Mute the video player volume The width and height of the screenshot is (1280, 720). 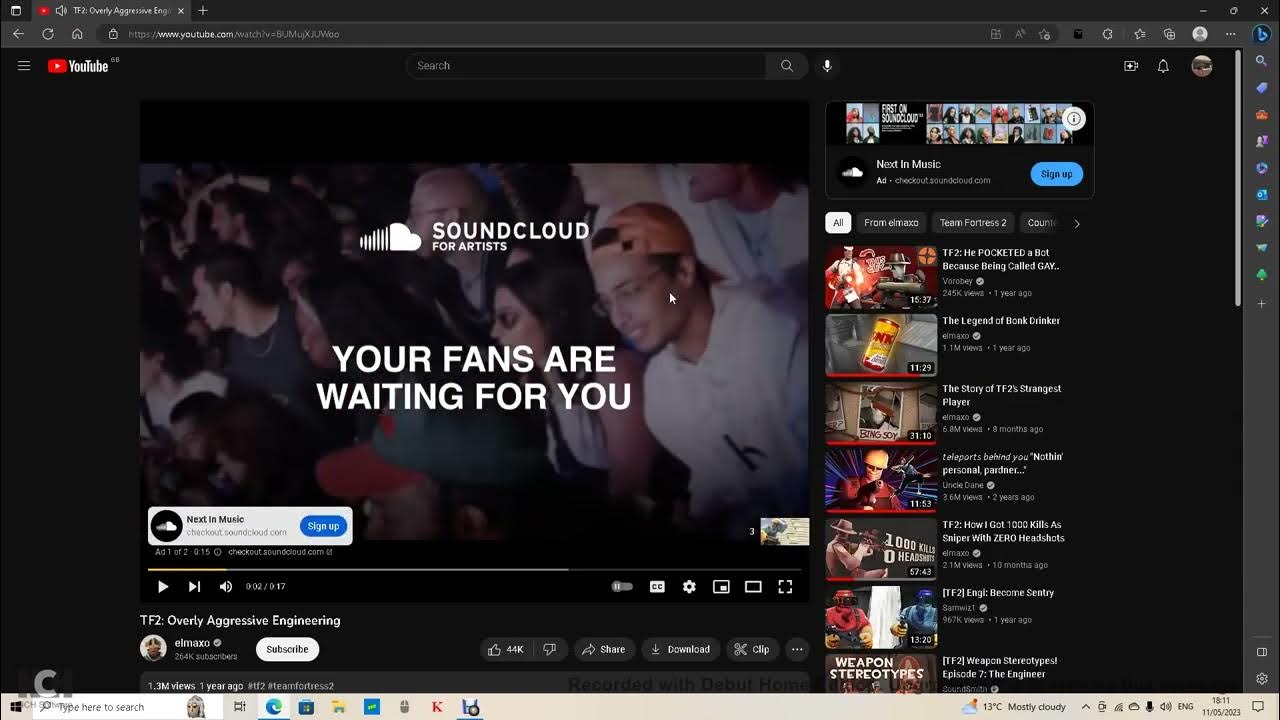point(226,587)
